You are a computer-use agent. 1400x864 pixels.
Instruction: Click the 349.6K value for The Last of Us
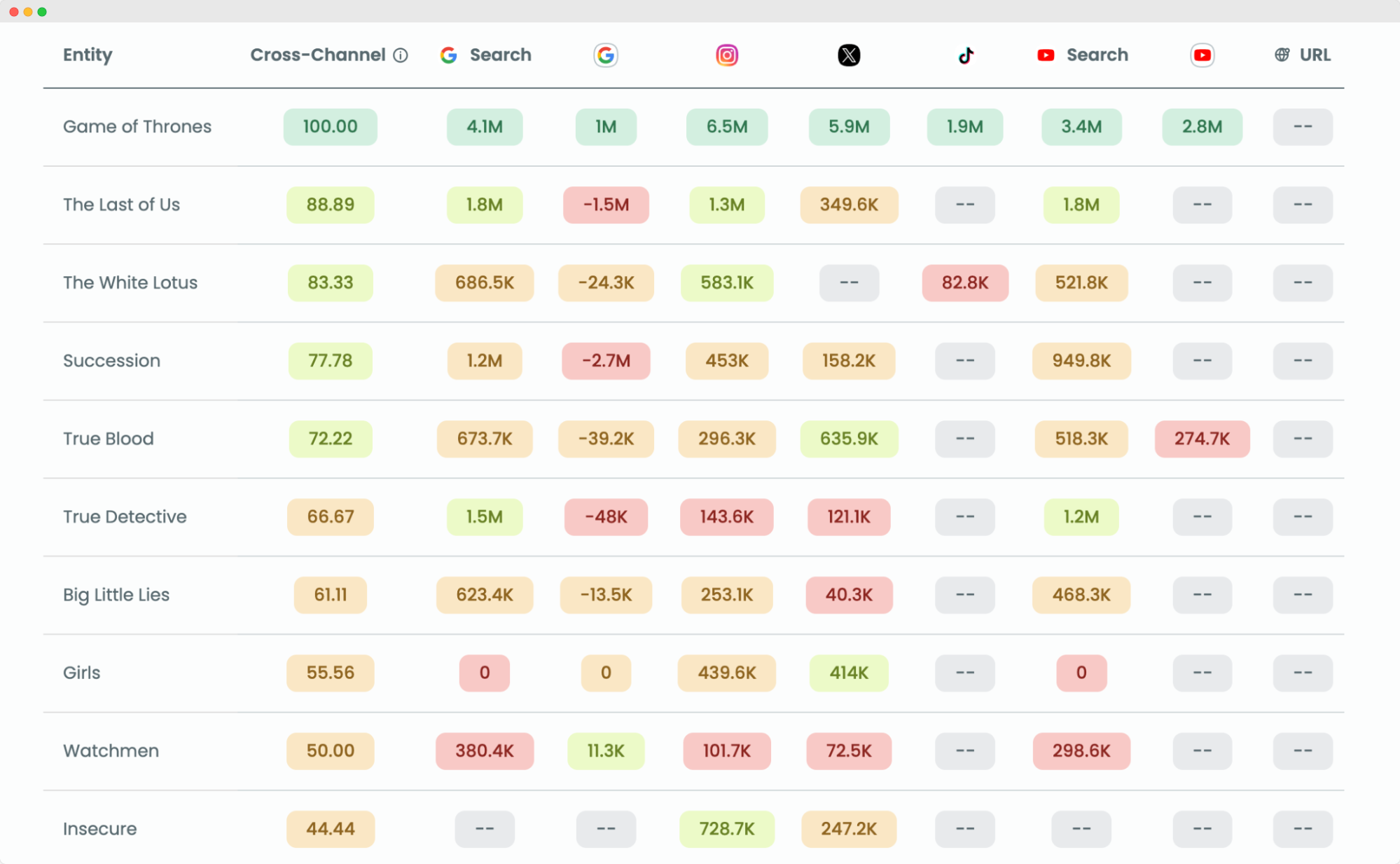point(849,205)
